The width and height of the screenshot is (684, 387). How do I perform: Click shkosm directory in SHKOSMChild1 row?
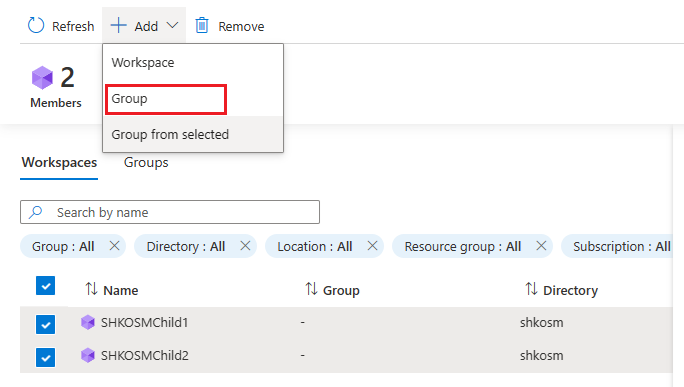541,322
